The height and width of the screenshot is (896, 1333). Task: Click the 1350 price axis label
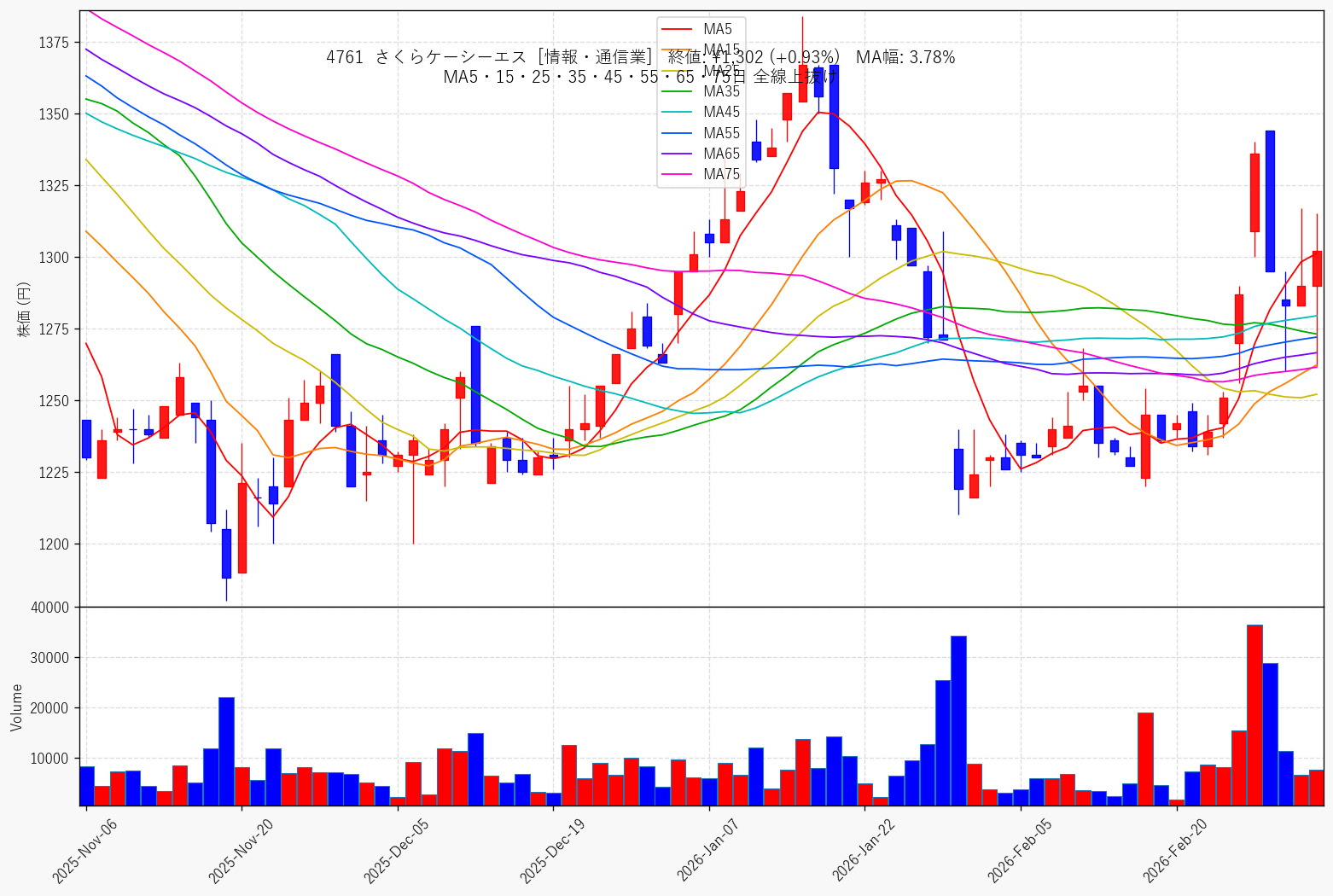pos(55,113)
